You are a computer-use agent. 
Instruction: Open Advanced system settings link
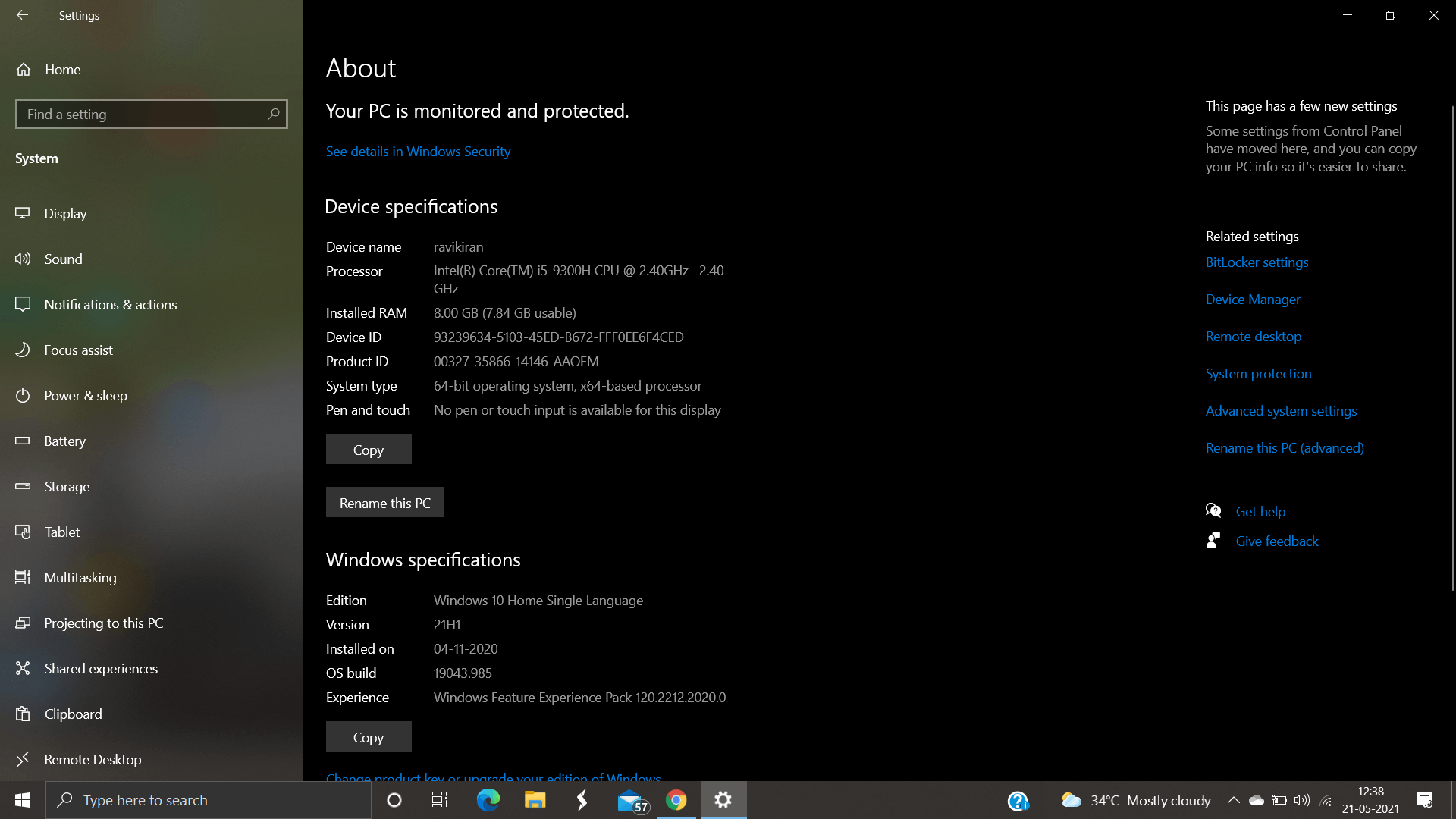point(1282,410)
